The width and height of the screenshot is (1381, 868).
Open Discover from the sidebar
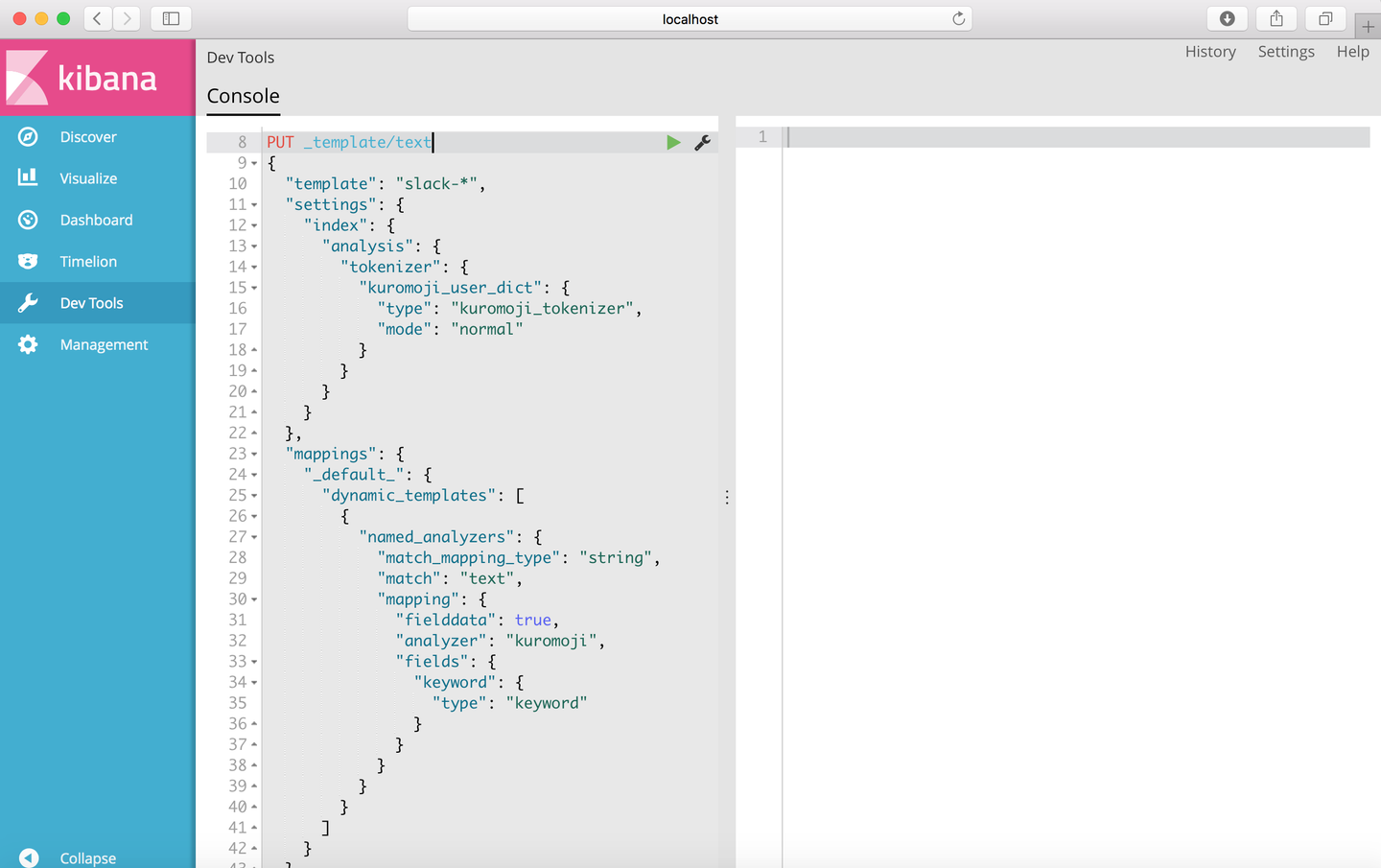[87, 137]
